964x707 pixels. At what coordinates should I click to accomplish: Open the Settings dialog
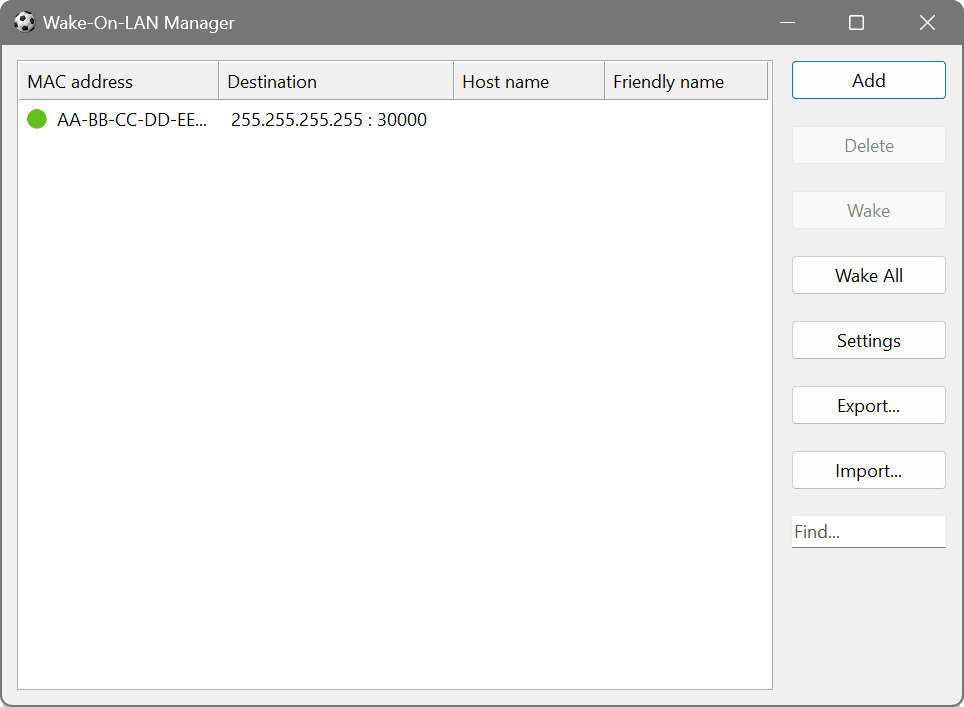868,340
